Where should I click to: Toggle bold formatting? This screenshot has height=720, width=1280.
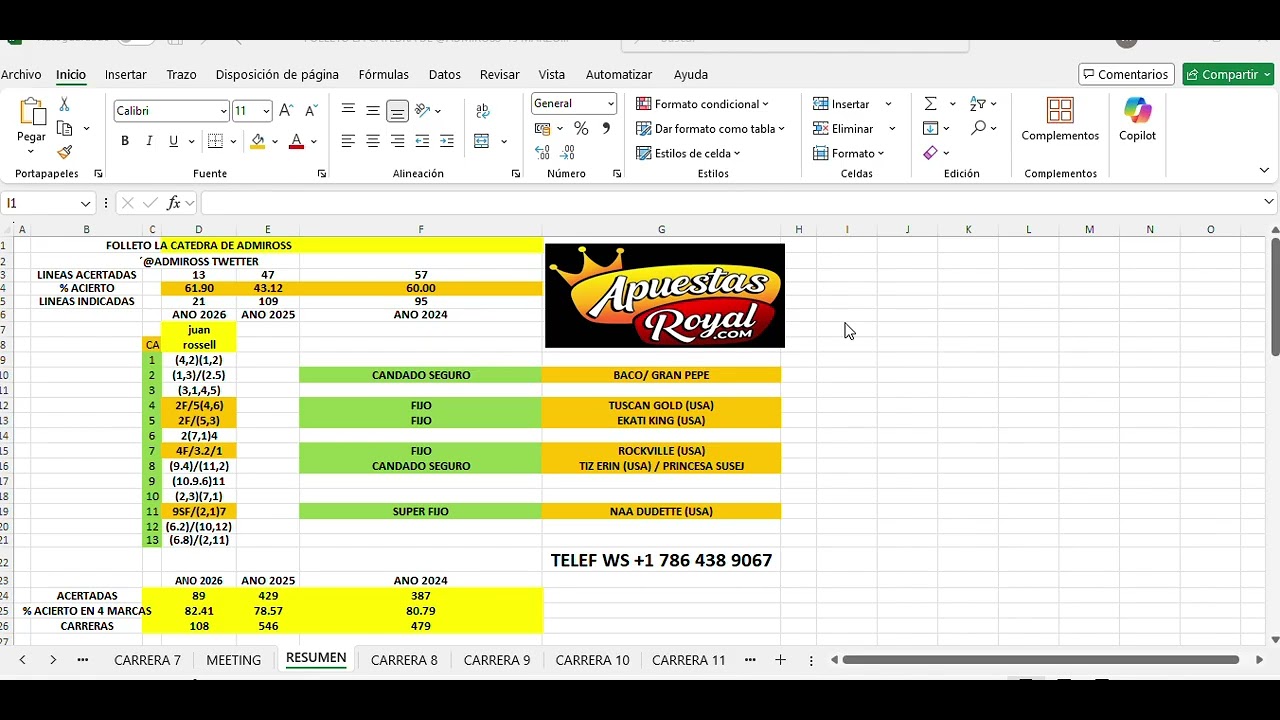125,141
